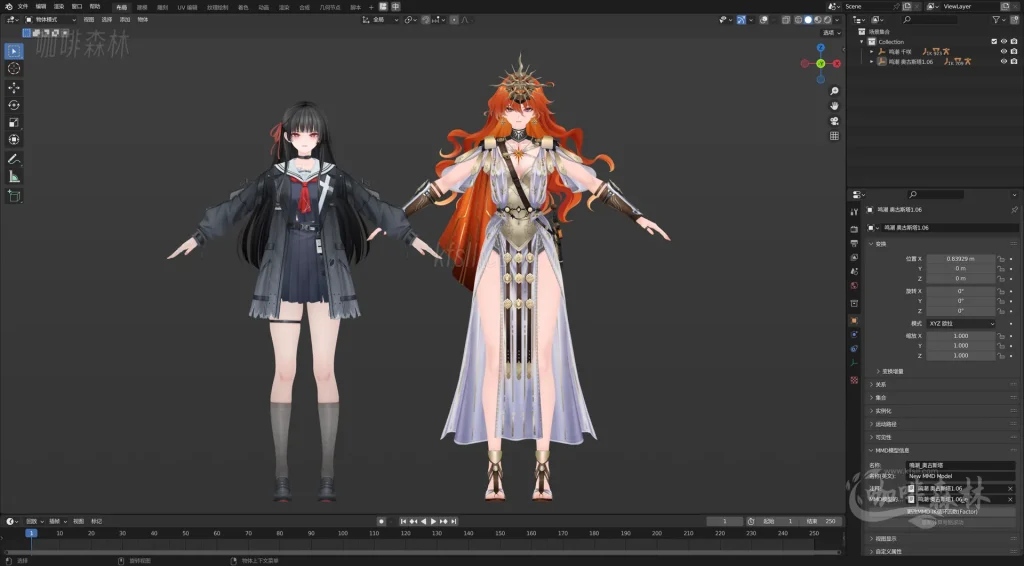Clear the first MMD field with X button
This screenshot has width=1024, height=566.
coord(1010,488)
